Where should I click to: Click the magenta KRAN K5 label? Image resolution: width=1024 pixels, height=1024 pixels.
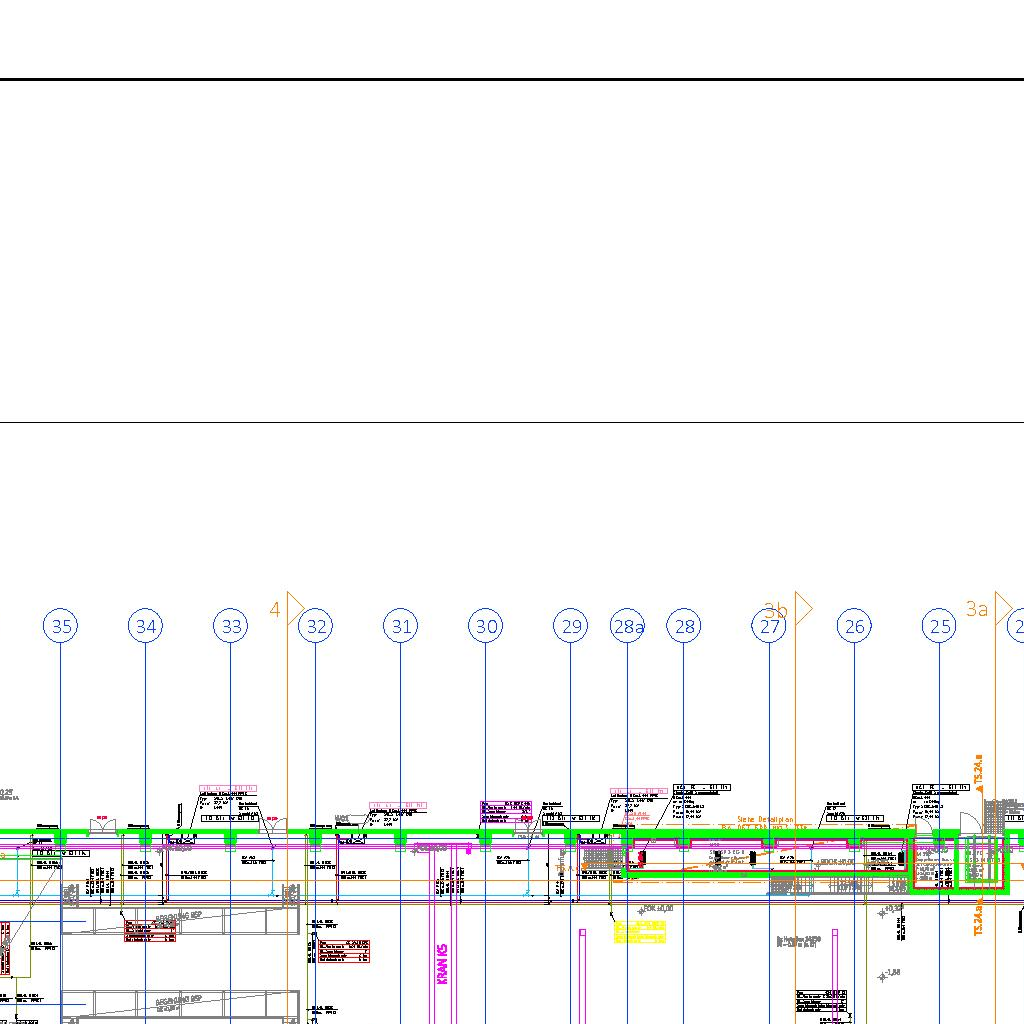[442, 963]
